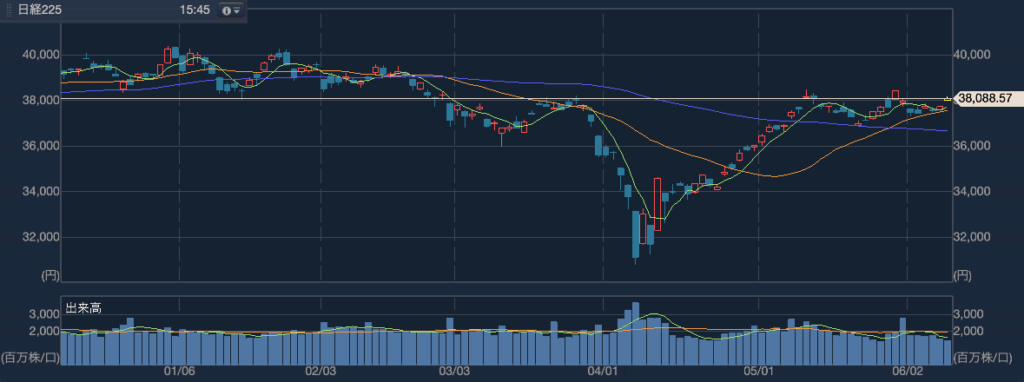Click the 03/03 date label

point(454,371)
